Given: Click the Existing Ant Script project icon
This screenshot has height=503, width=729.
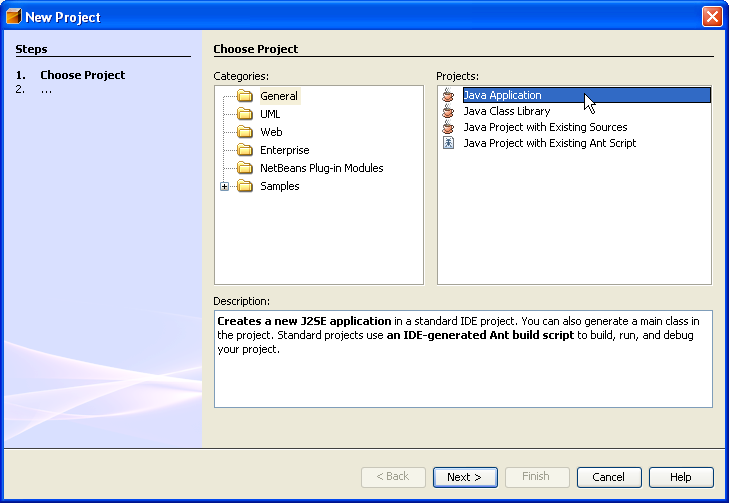Looking at the screenshot, I should coord(448,143).
